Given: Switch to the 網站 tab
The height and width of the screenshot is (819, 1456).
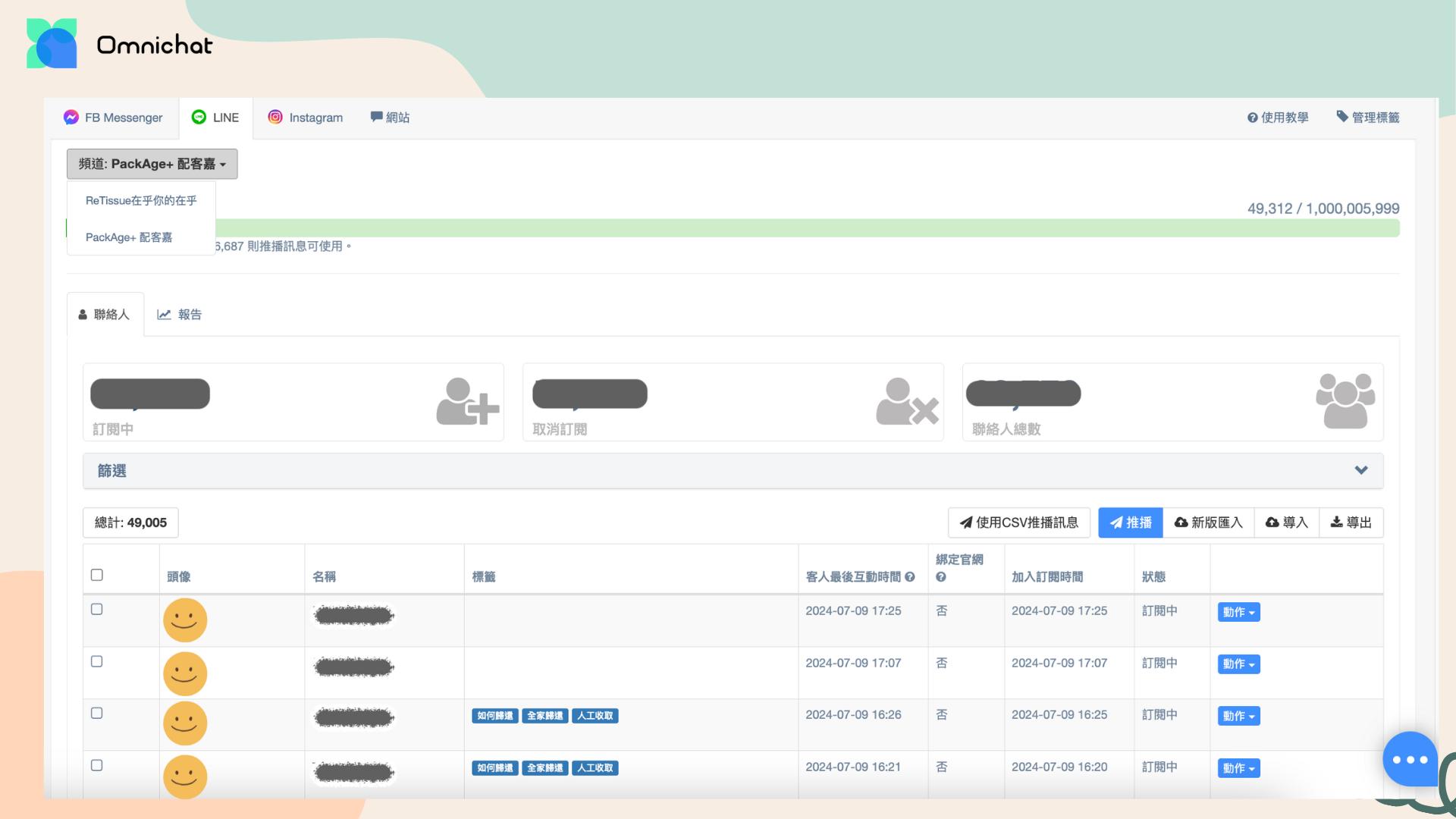Looking at the screenshot, I should tap(390, 118).
